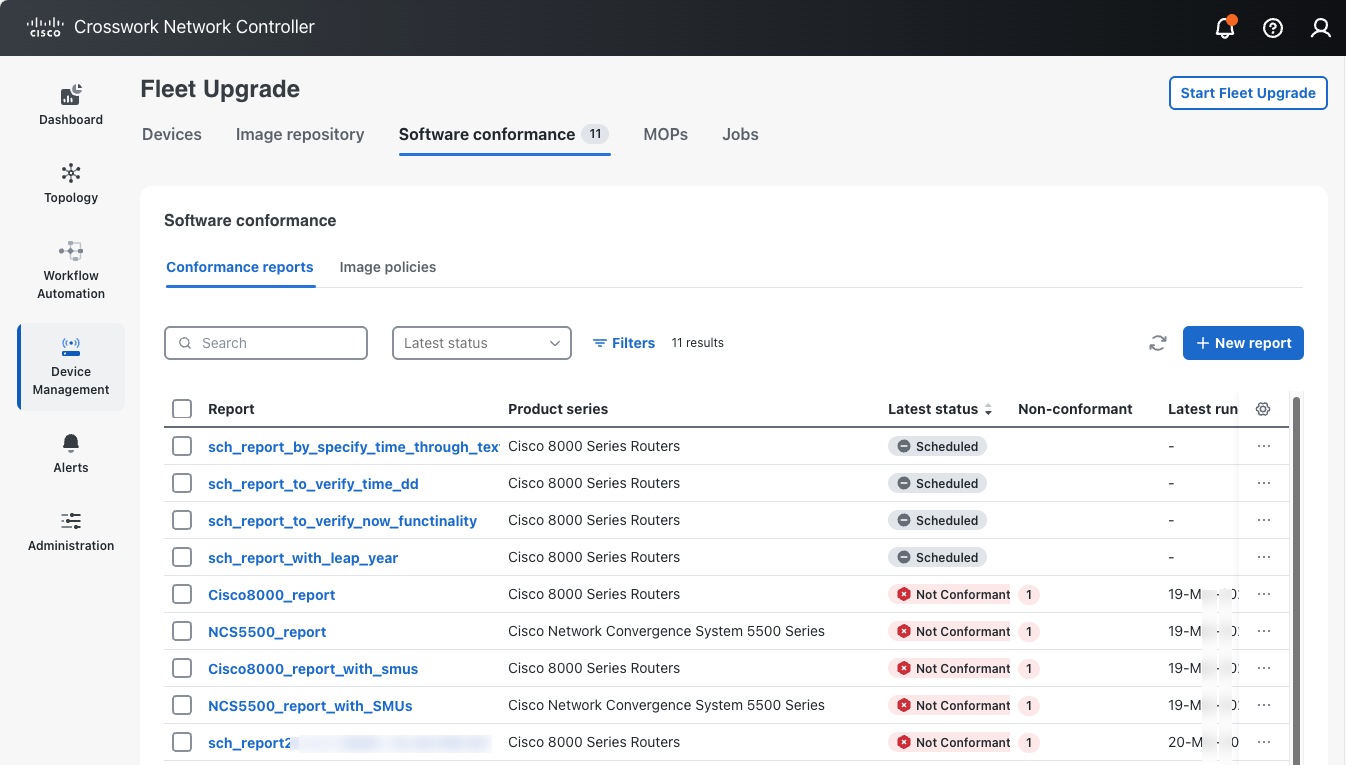Image resolution: width=1346 pixels, height=765 pixels.
Task: Click the Start Fleet Upgrade button
Action: click(x=1248, y=93)
